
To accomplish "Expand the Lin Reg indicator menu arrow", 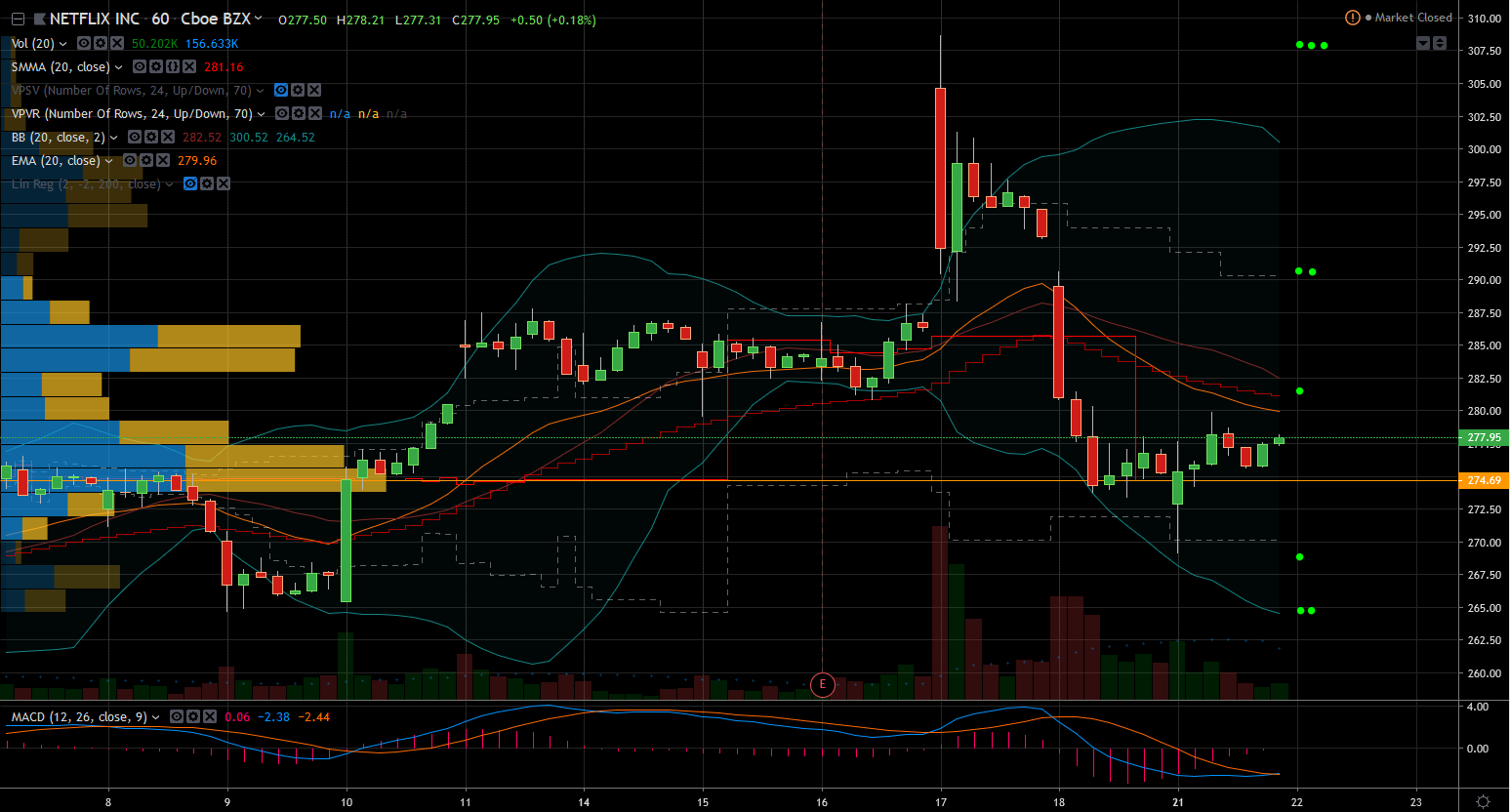I will tap(170, 184).
